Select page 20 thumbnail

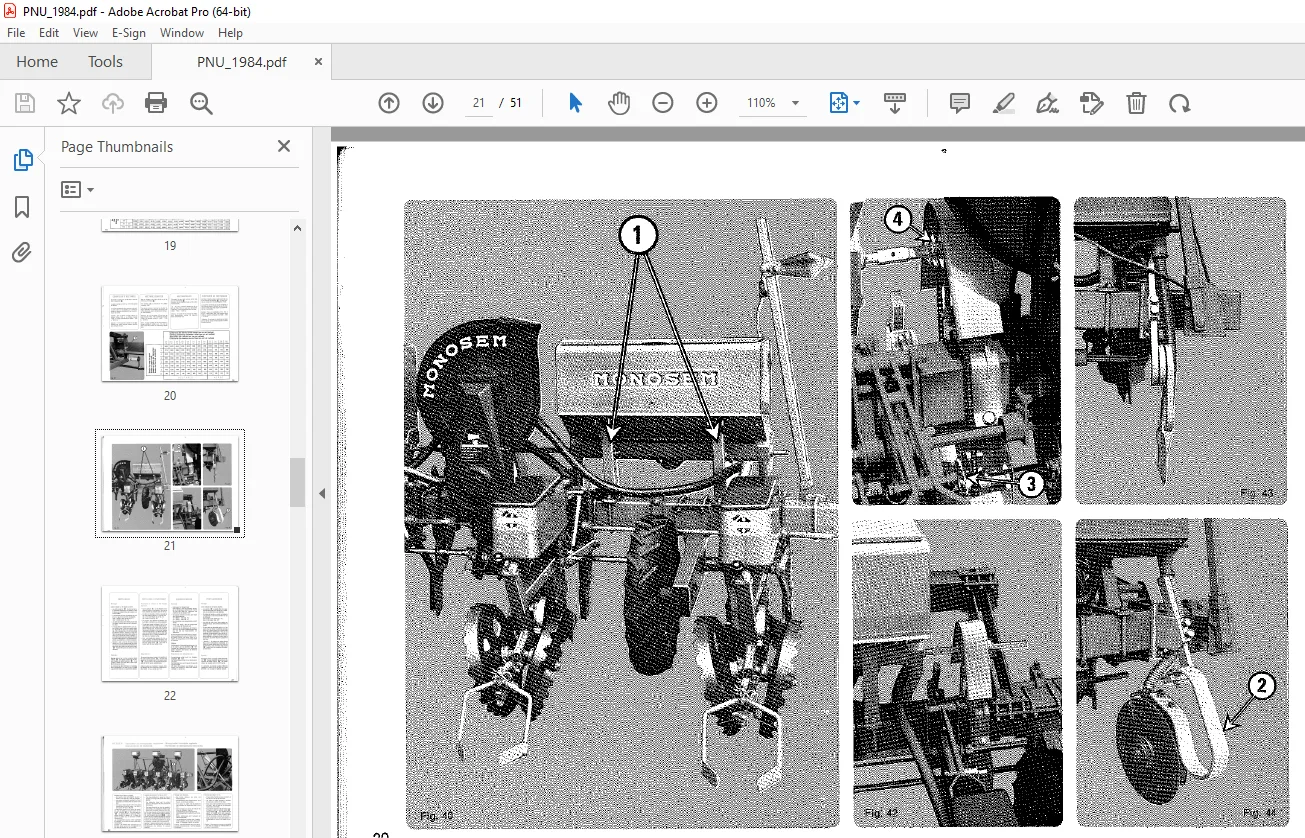pyautogui.click(x=170, y=333)
